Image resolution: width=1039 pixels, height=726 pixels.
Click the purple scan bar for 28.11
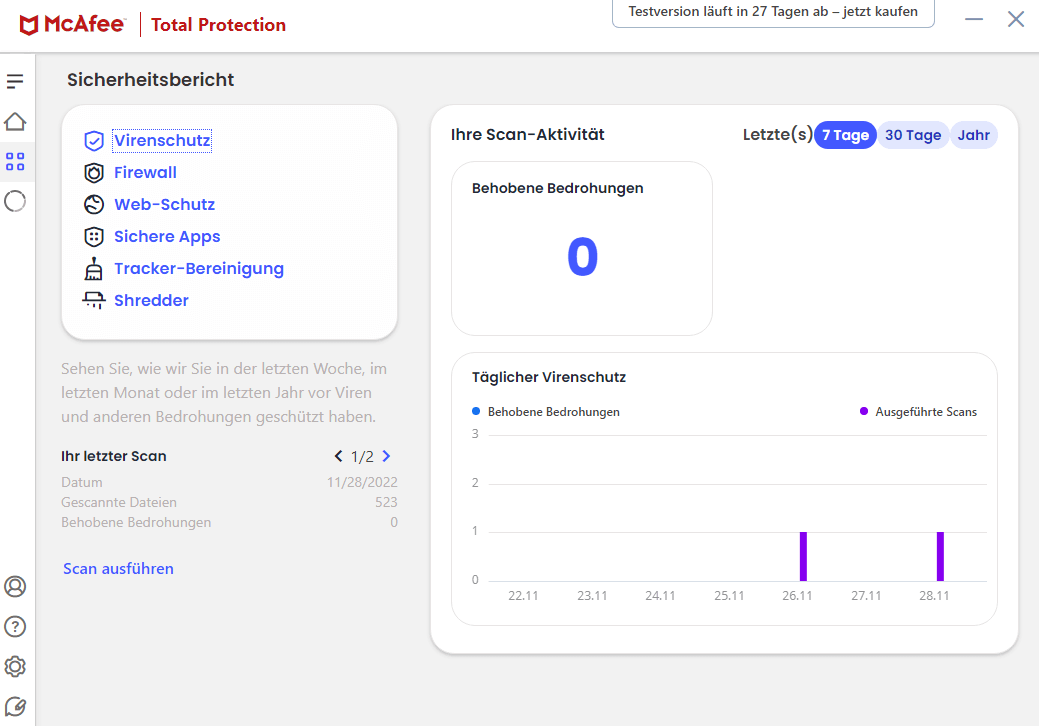[940, 556]
